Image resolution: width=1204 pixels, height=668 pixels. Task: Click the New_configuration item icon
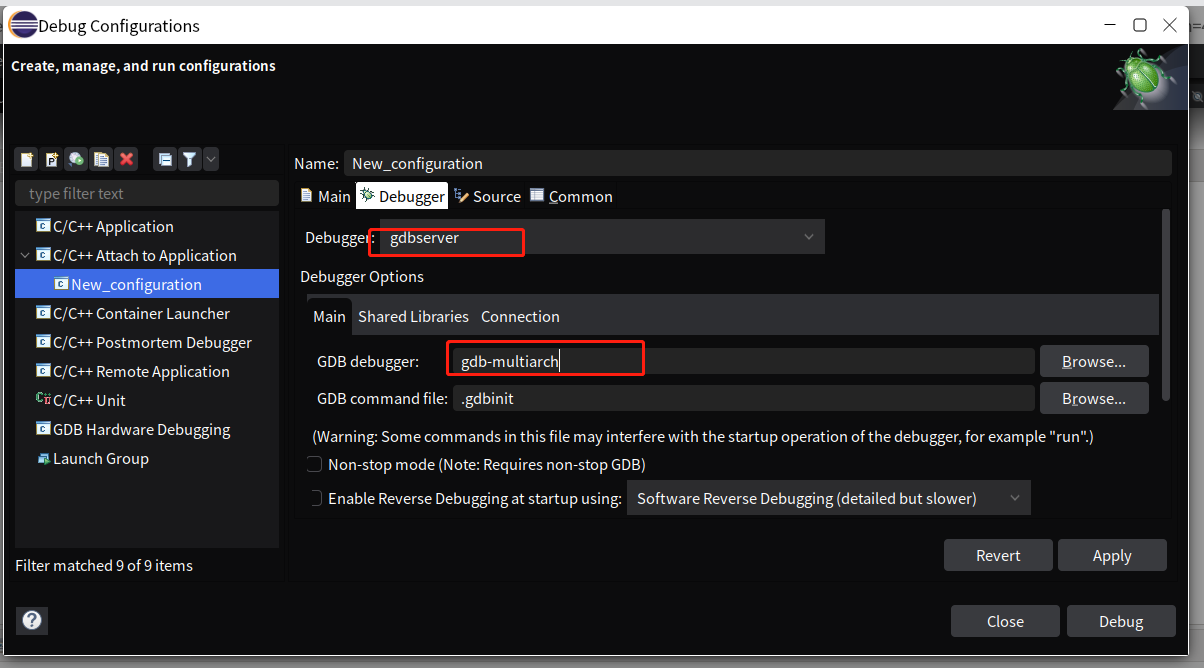tap(61, 284)
